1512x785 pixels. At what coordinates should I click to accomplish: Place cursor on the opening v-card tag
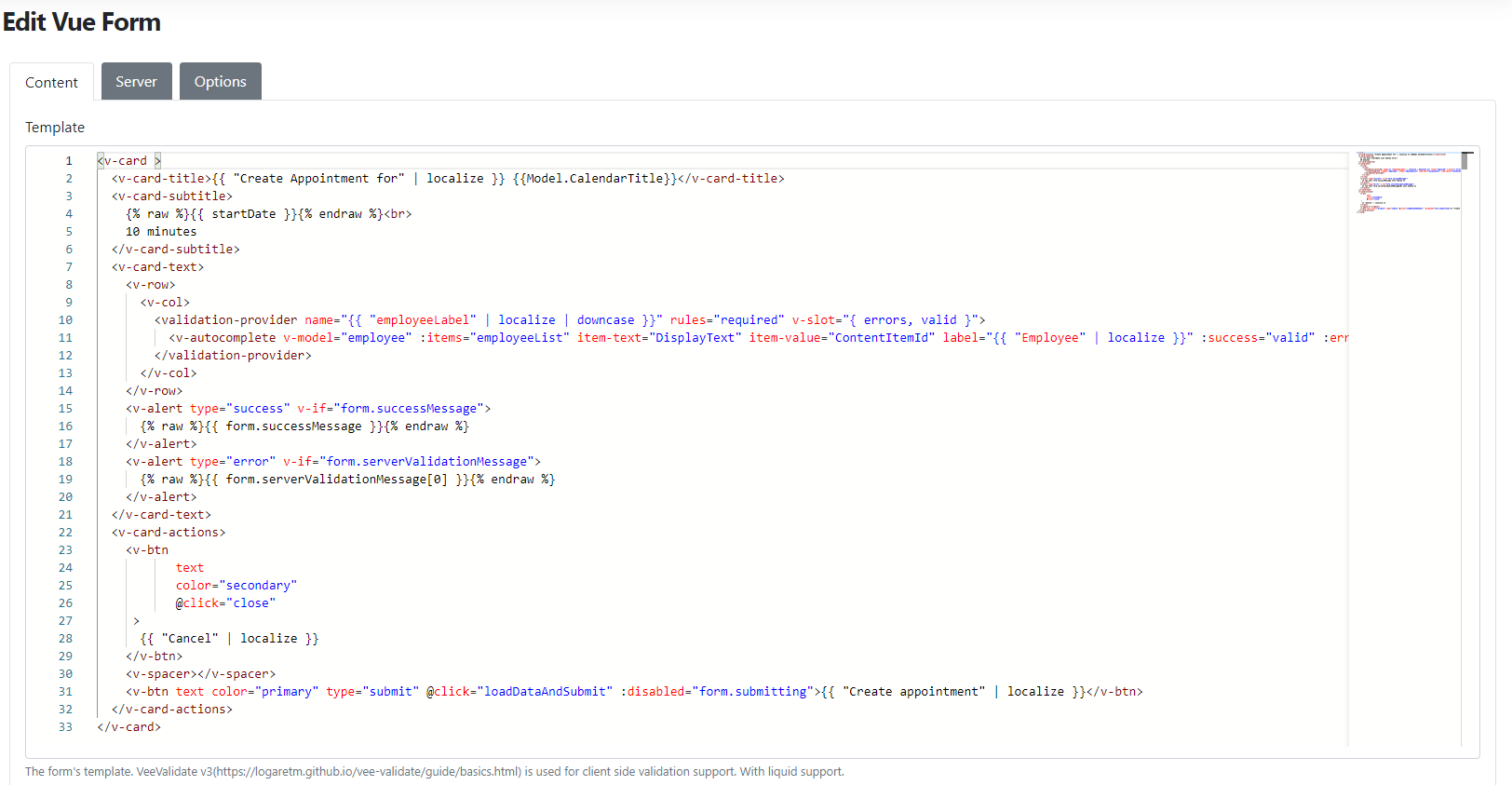[x=129, y=161]
